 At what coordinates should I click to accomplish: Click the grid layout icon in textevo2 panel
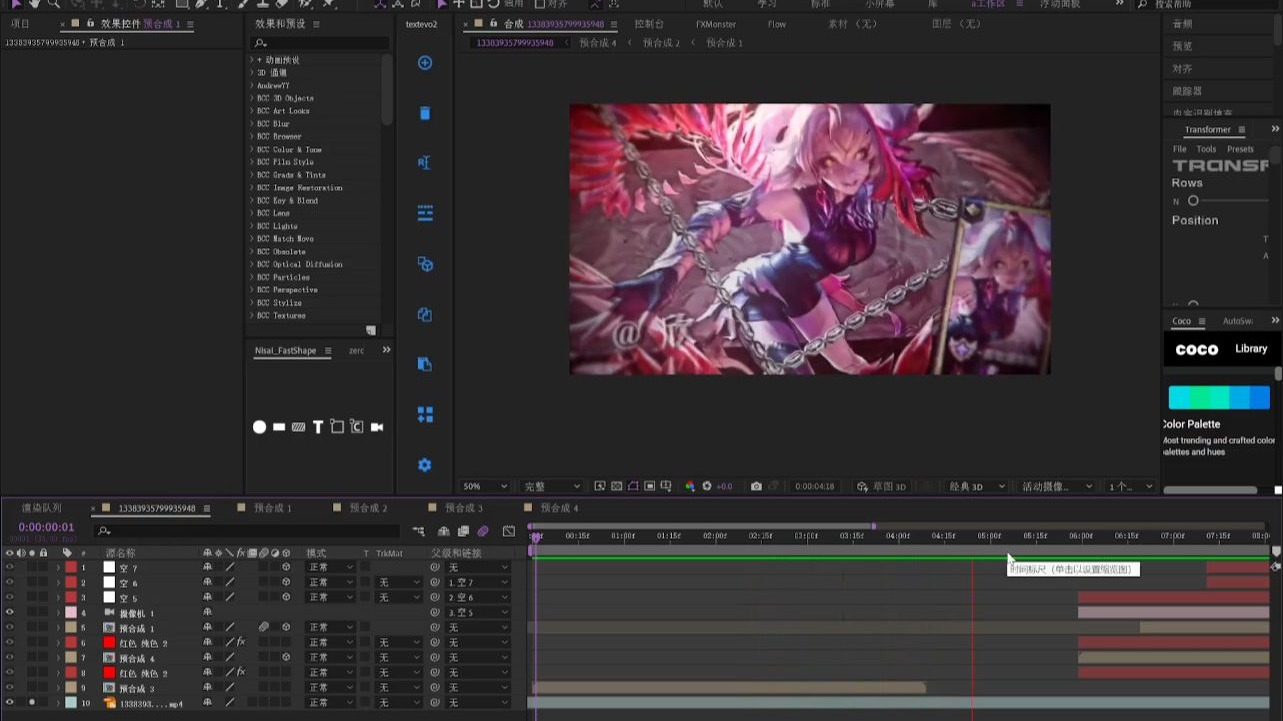[x=425, y=415]
